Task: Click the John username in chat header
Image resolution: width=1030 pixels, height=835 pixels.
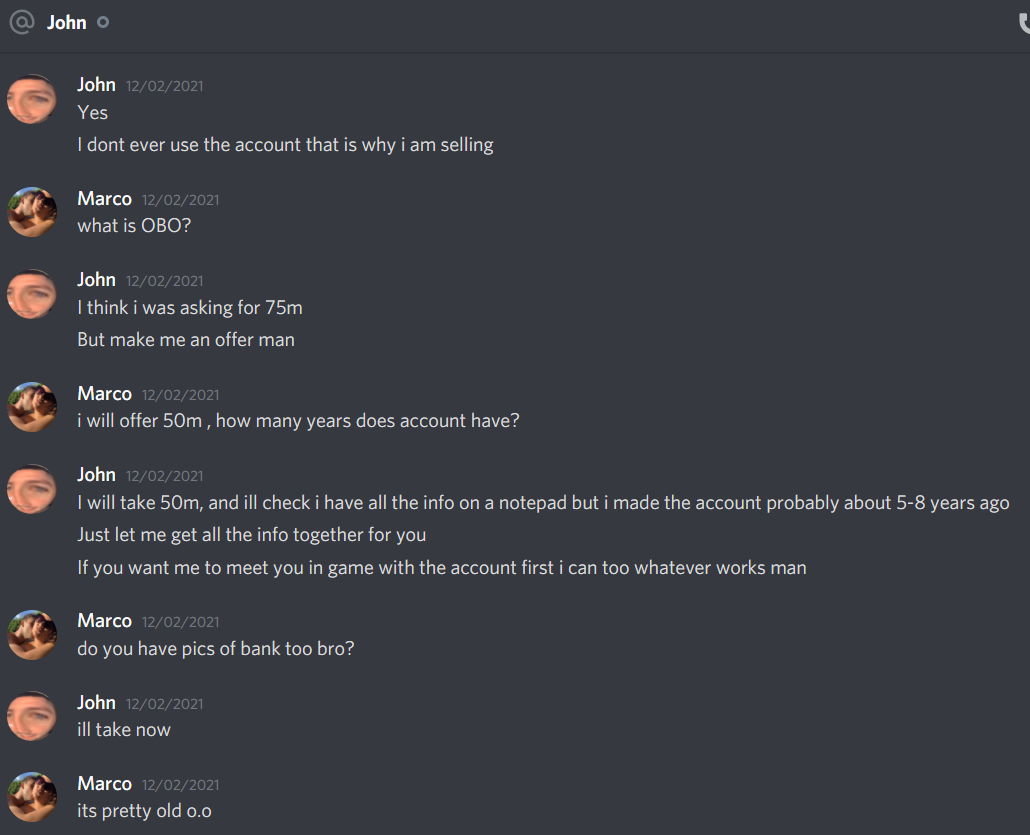Action: 66,22
